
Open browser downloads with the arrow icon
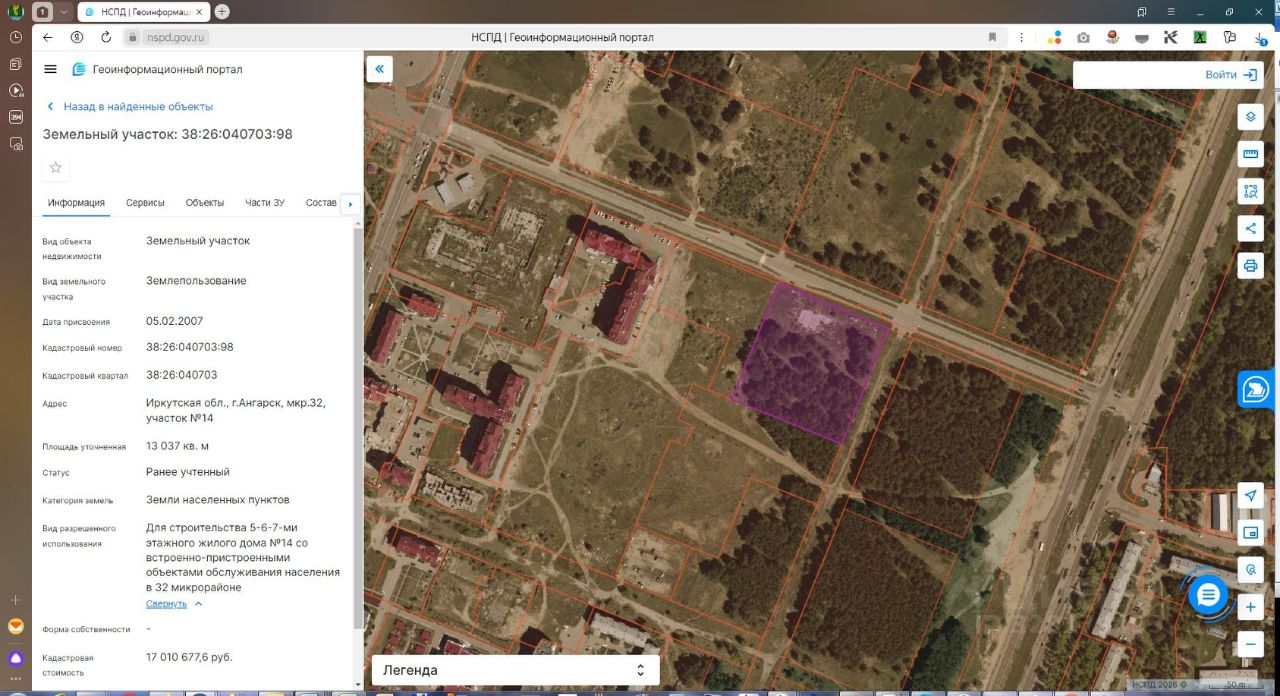(1260, 37)
